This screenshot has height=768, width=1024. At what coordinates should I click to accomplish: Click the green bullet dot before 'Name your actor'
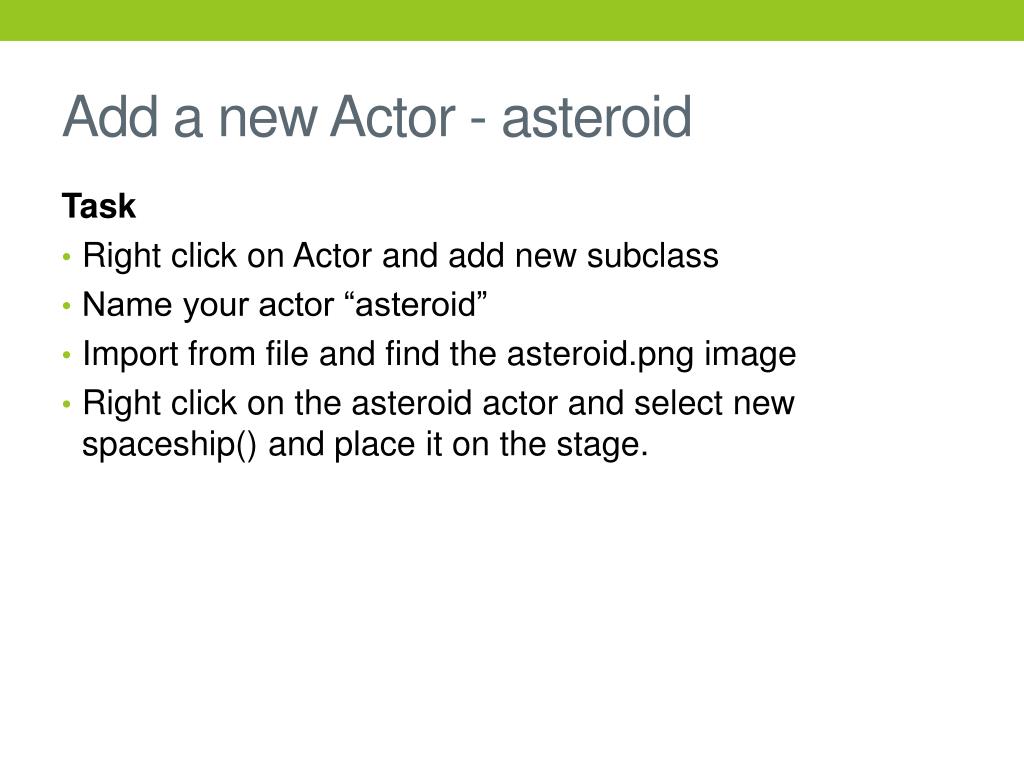coord(66,306)
